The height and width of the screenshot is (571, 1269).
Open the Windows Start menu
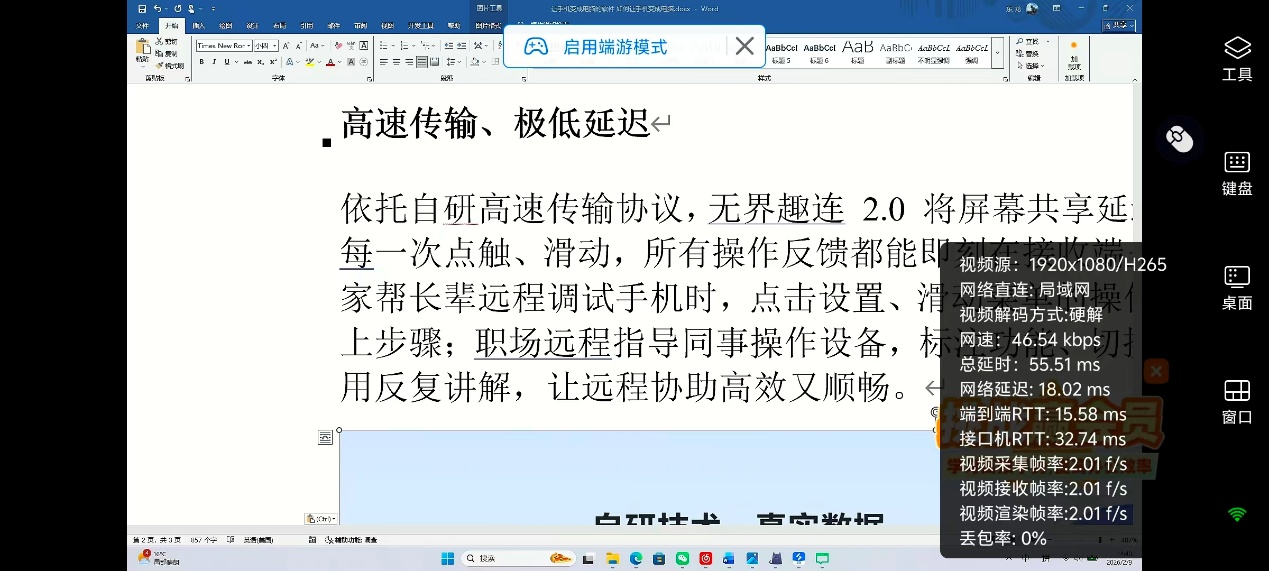(447, 558)
